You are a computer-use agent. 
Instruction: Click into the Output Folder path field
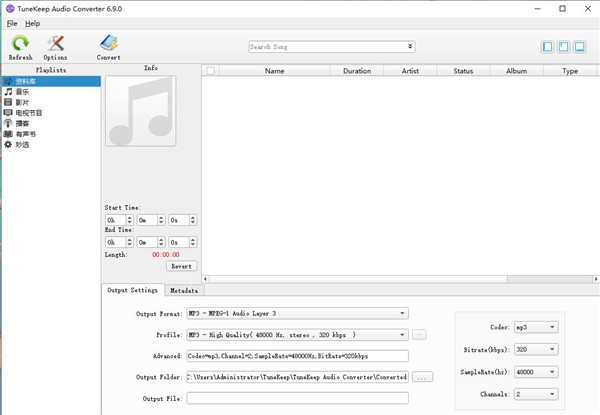[297, 377]
